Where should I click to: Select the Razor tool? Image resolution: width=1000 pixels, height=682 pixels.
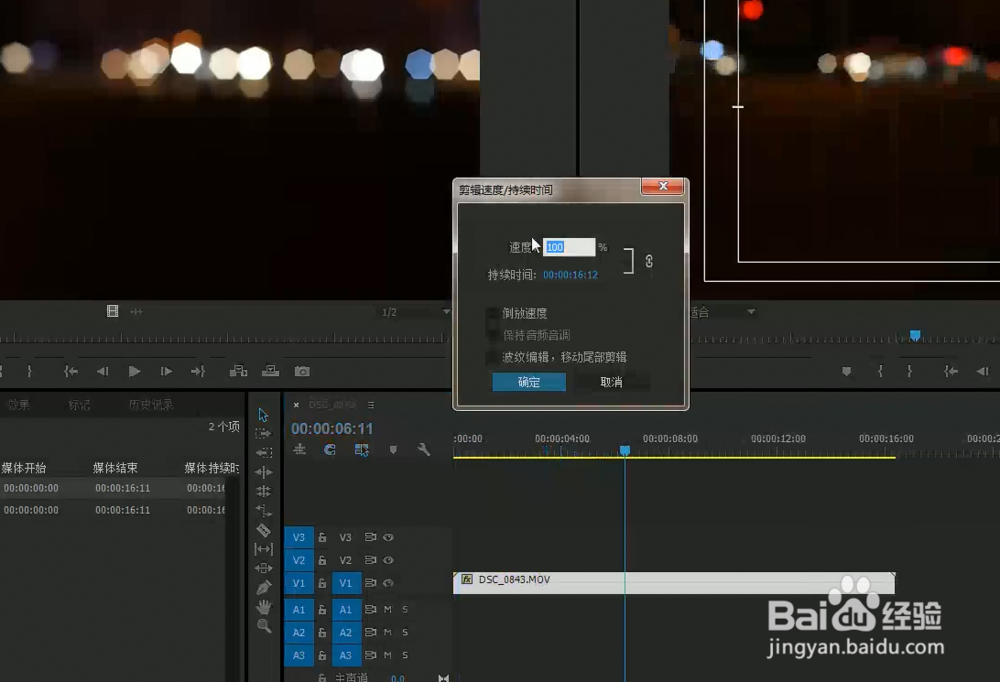point(263,530)
